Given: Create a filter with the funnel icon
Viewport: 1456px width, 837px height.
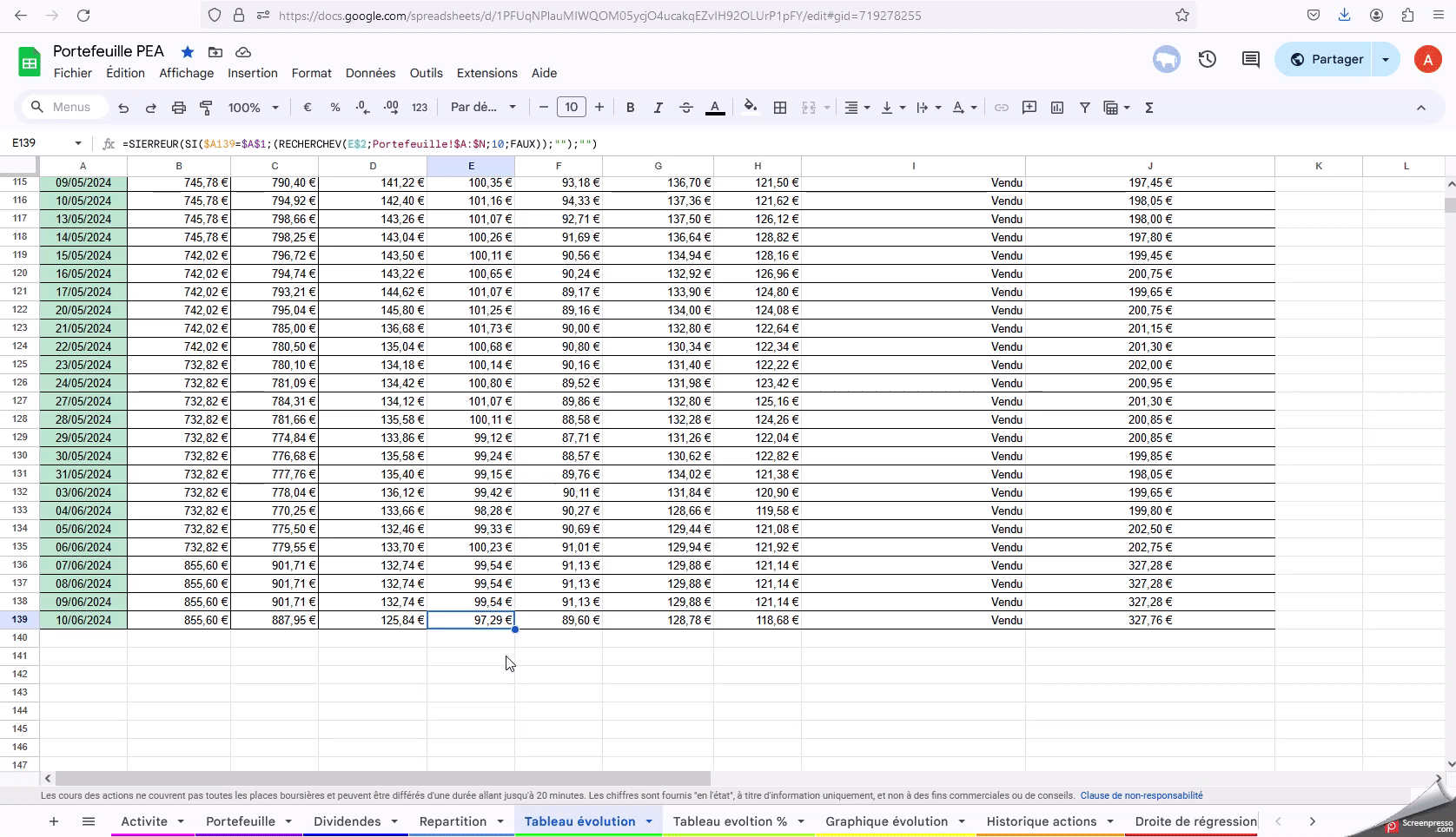Looking at the screenshot, I should tap(1085, 108).
